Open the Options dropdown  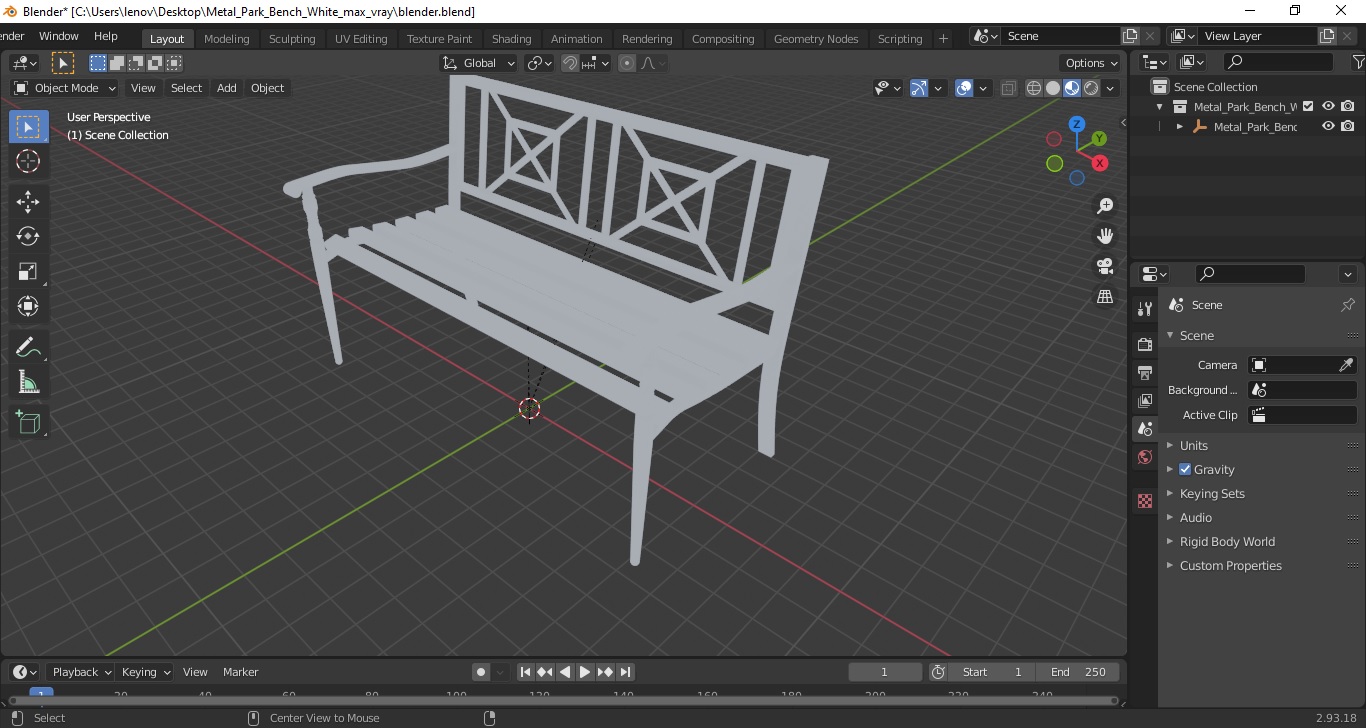coord(1092,63)
